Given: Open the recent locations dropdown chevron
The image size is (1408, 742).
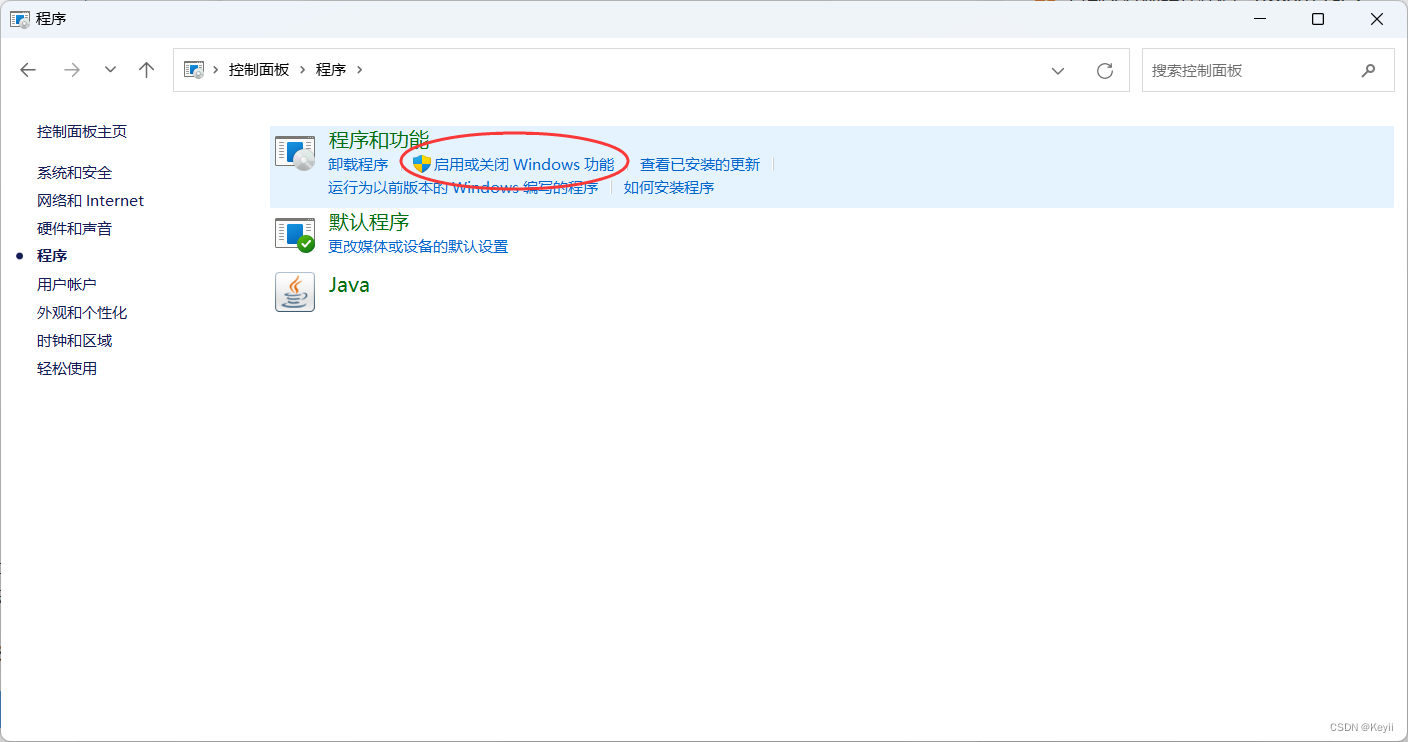Looking at the screenshot, I should [110, 70].
